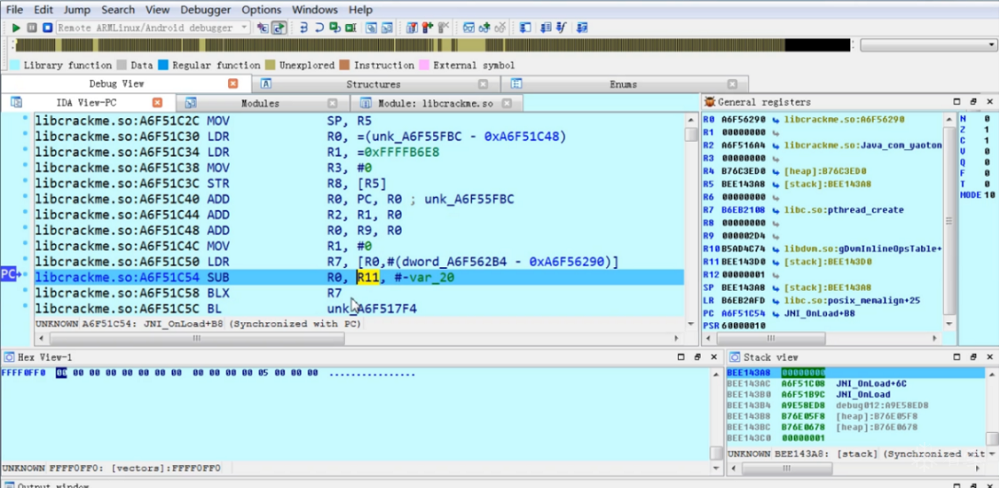1000x488 pixels.
Task: Click the Enums tab icon
Action: (517, 84)
